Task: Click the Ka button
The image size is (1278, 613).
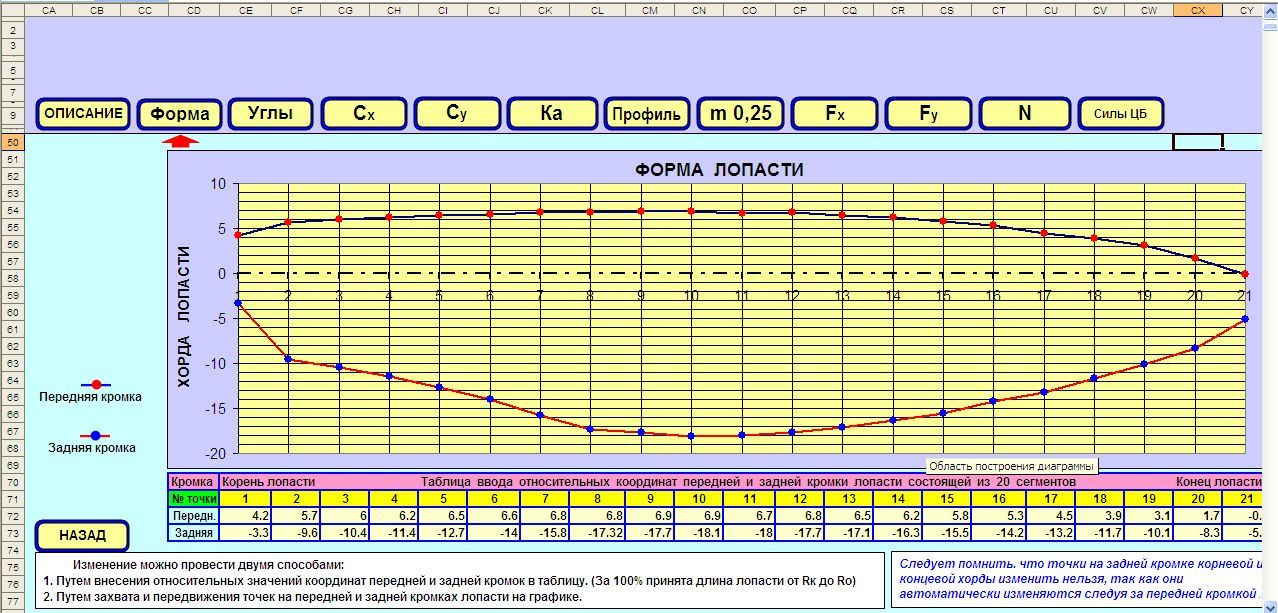Action: coord(551,114)
